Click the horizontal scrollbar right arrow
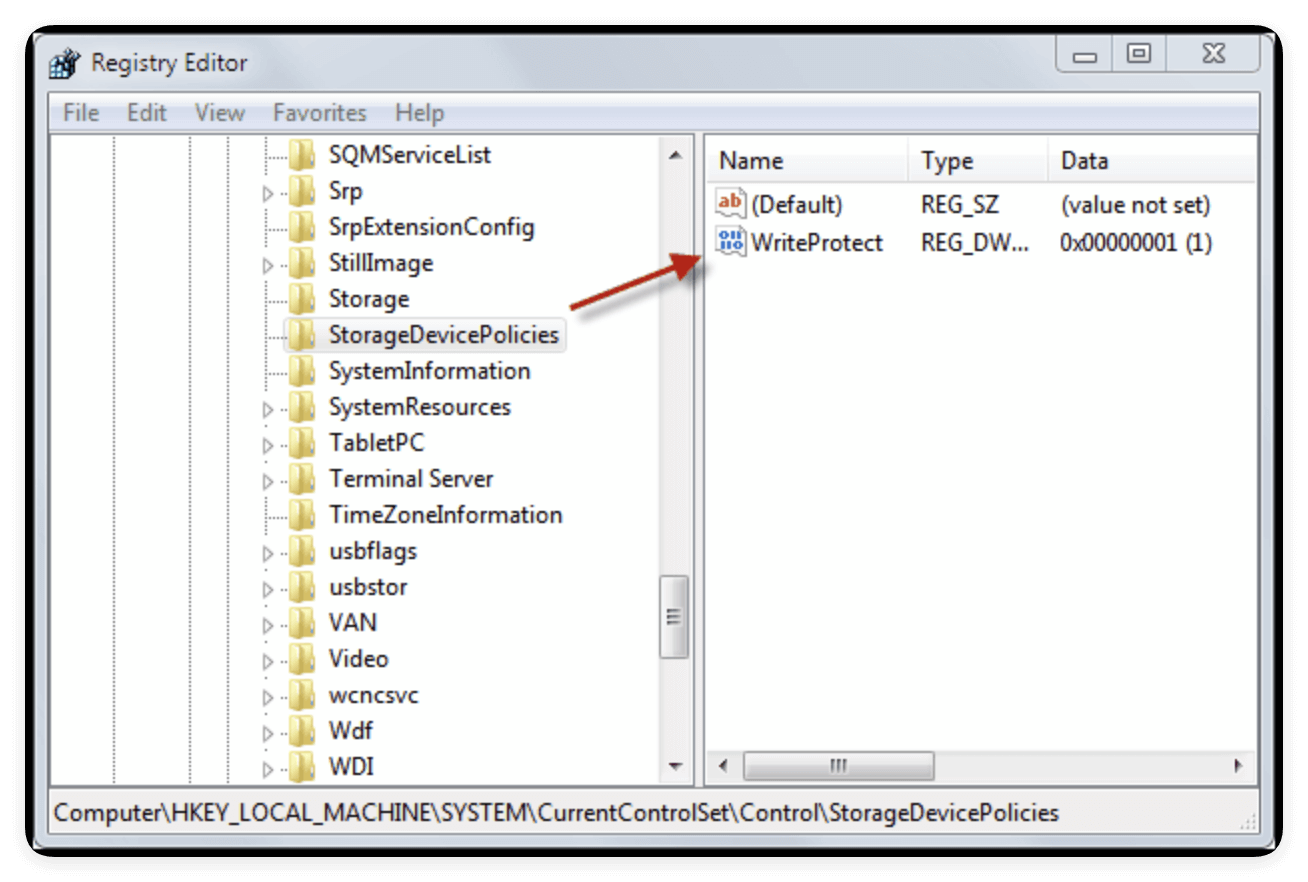 [1238, 766]
